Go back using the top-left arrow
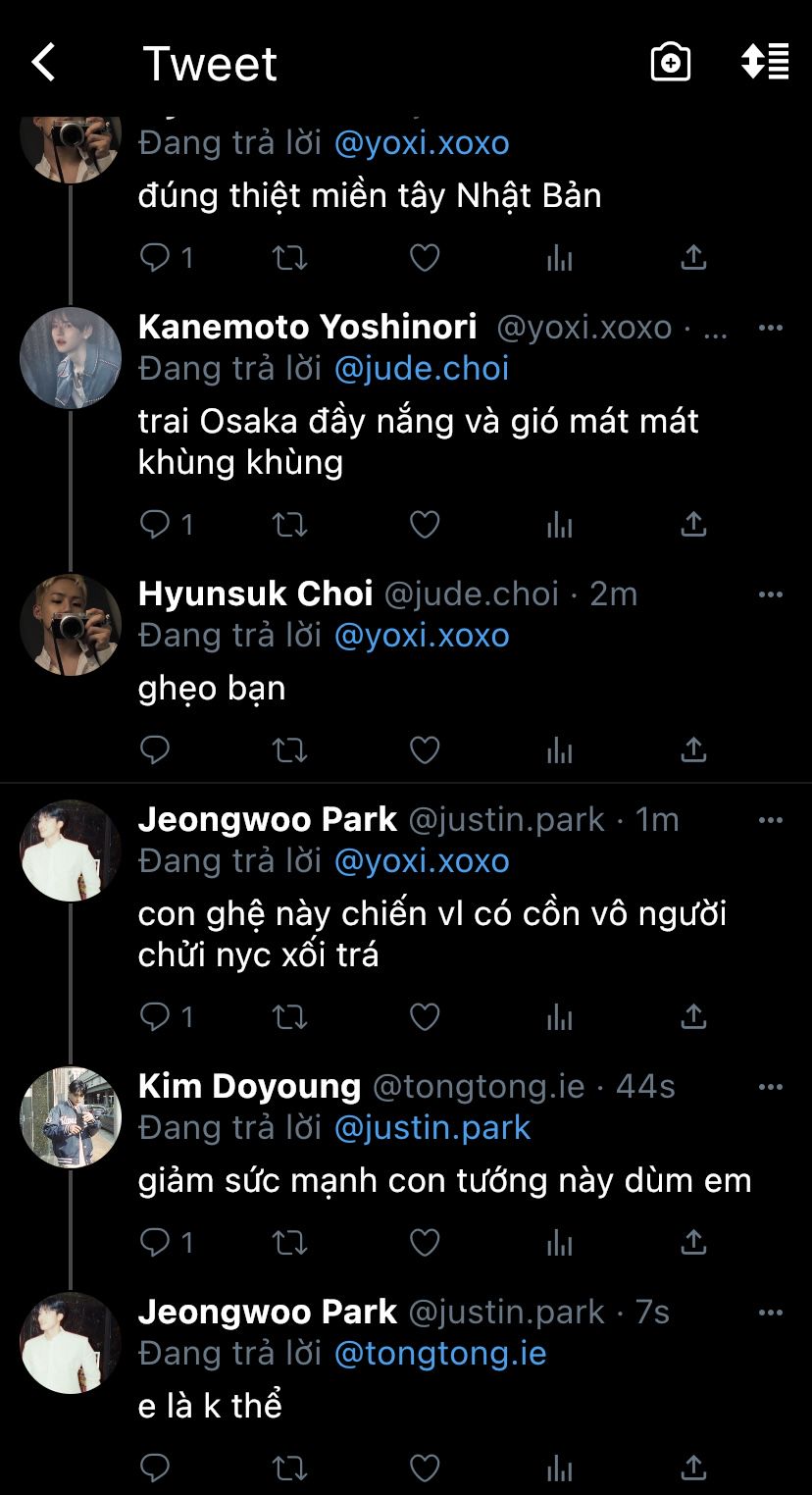 44,64
